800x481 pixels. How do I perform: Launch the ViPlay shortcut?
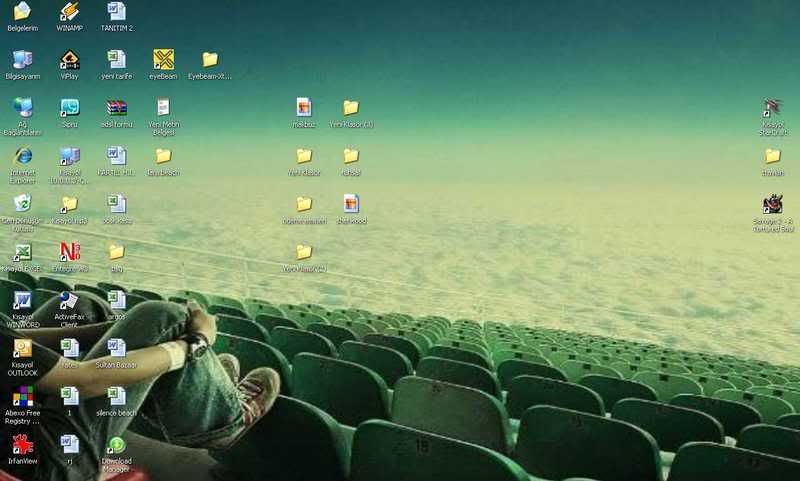69,59
